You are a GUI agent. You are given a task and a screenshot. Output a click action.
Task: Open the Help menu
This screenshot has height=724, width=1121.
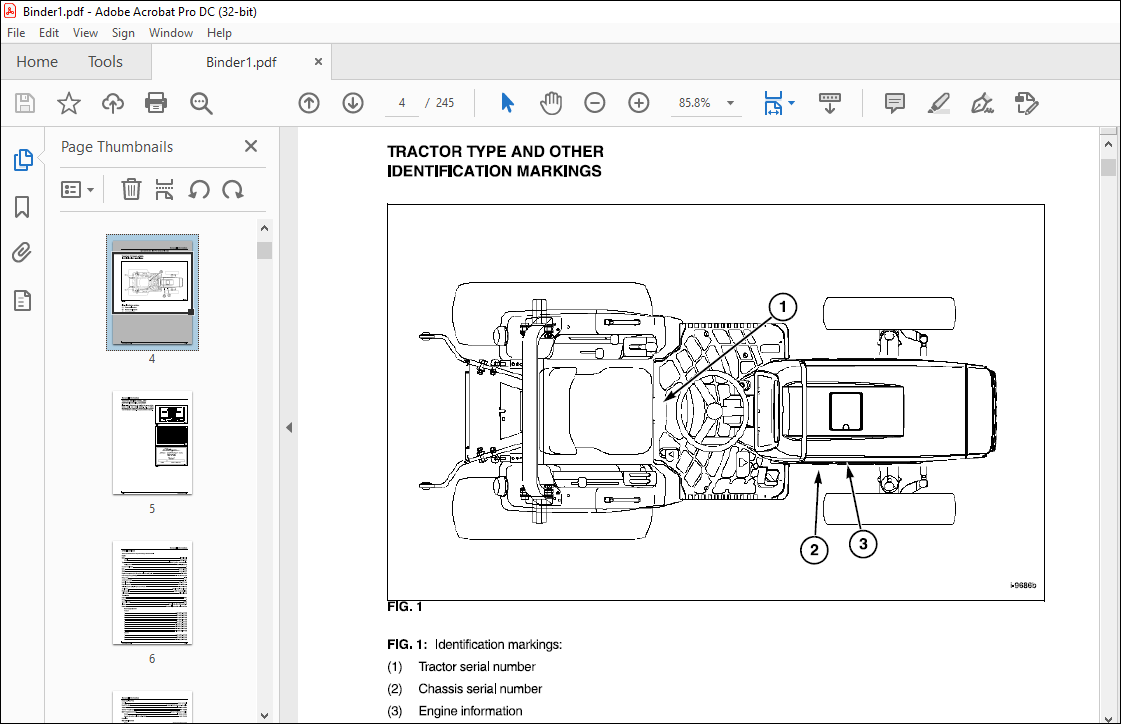click(219, 33)
